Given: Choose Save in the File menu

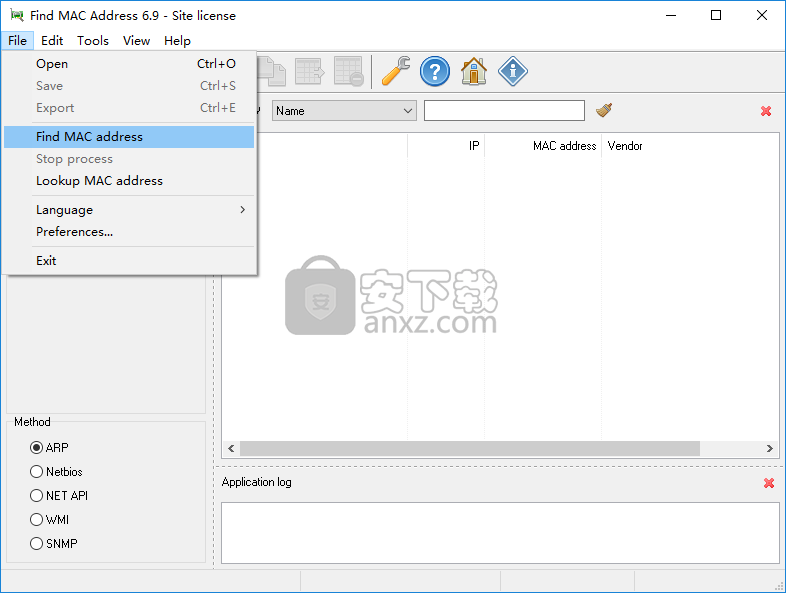Looking at the screenshot, I should [x=129, y=86].
